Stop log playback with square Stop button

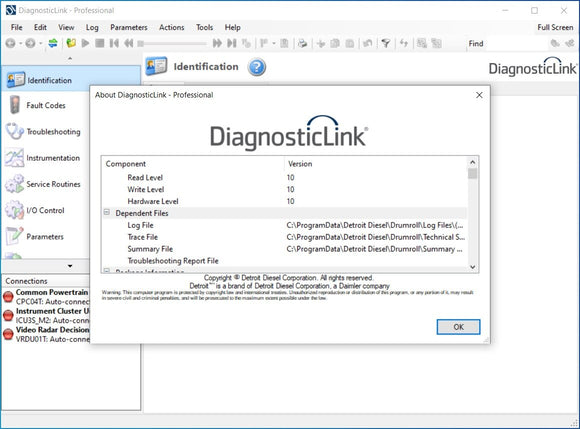[100, 43]
